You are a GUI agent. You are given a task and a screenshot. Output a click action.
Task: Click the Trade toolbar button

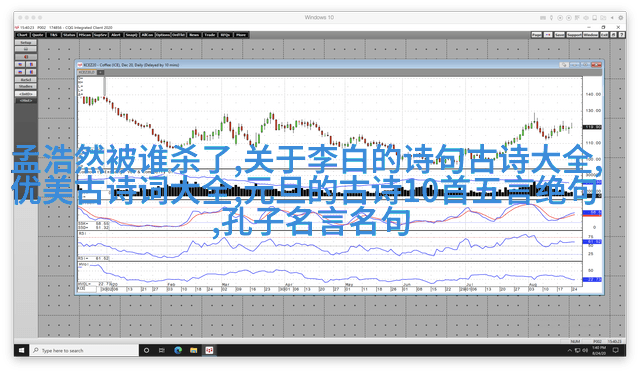210,35
